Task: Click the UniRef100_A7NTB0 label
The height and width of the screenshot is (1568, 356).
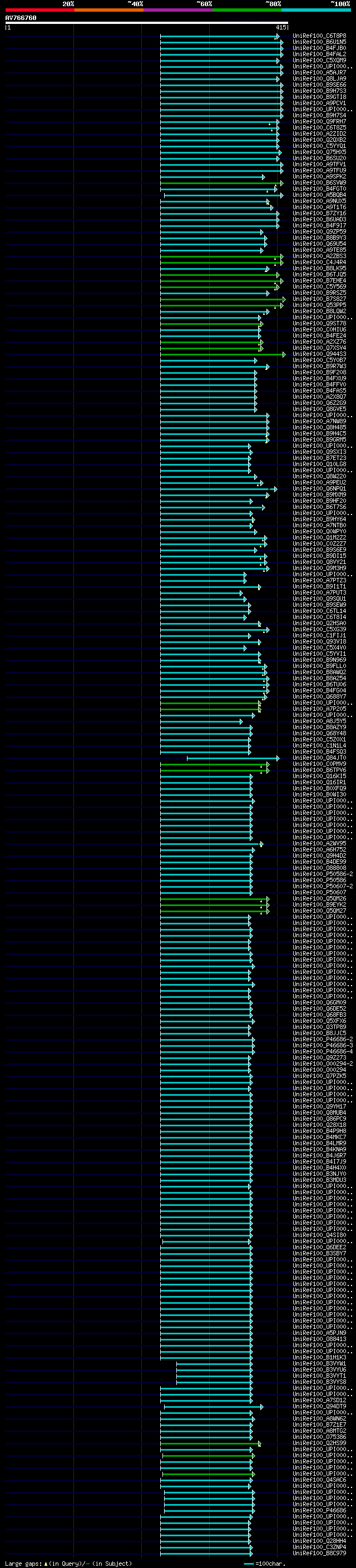Action: (x=319, y=525)
